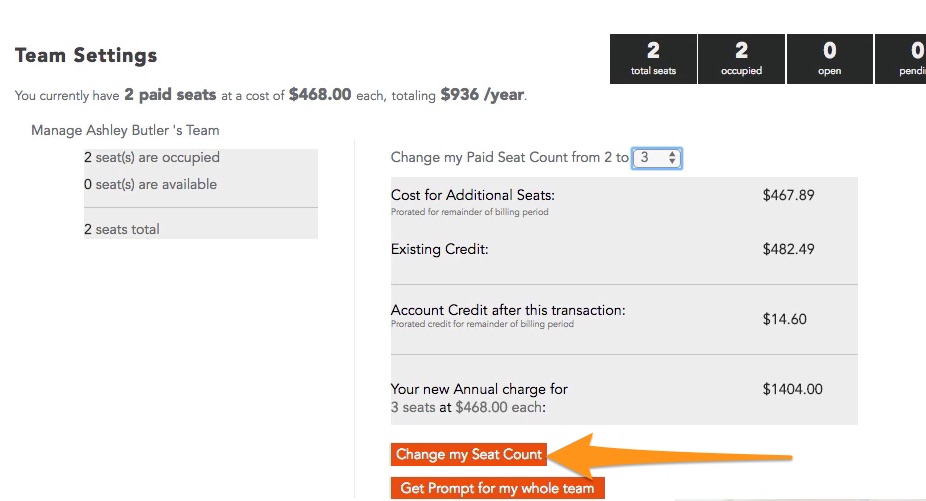The height and width of the screenshot is (501, 926).
Task: Click the Existing Credit amount $482.49
Action: [788, 249]
